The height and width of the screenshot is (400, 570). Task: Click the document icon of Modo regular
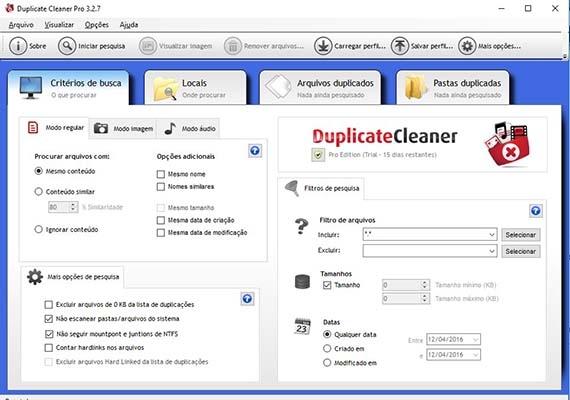pos(33,127)
